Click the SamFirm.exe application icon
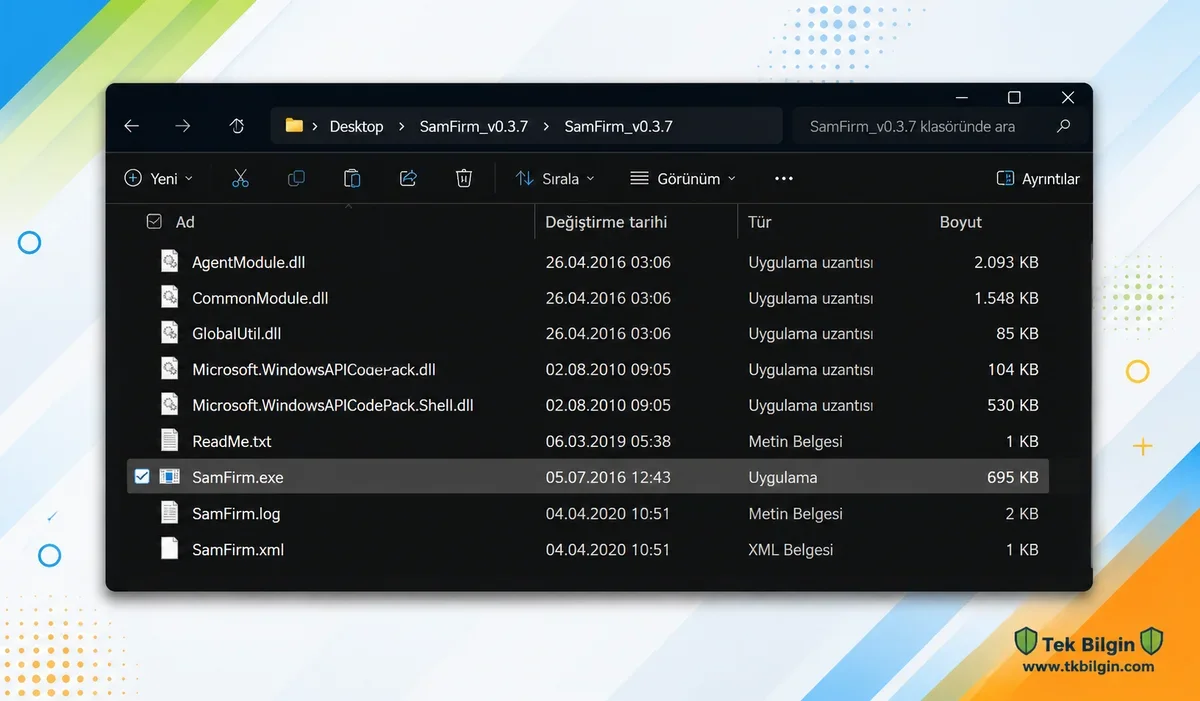This screenshot has width=1200, height=701. [x=171, y=477]
